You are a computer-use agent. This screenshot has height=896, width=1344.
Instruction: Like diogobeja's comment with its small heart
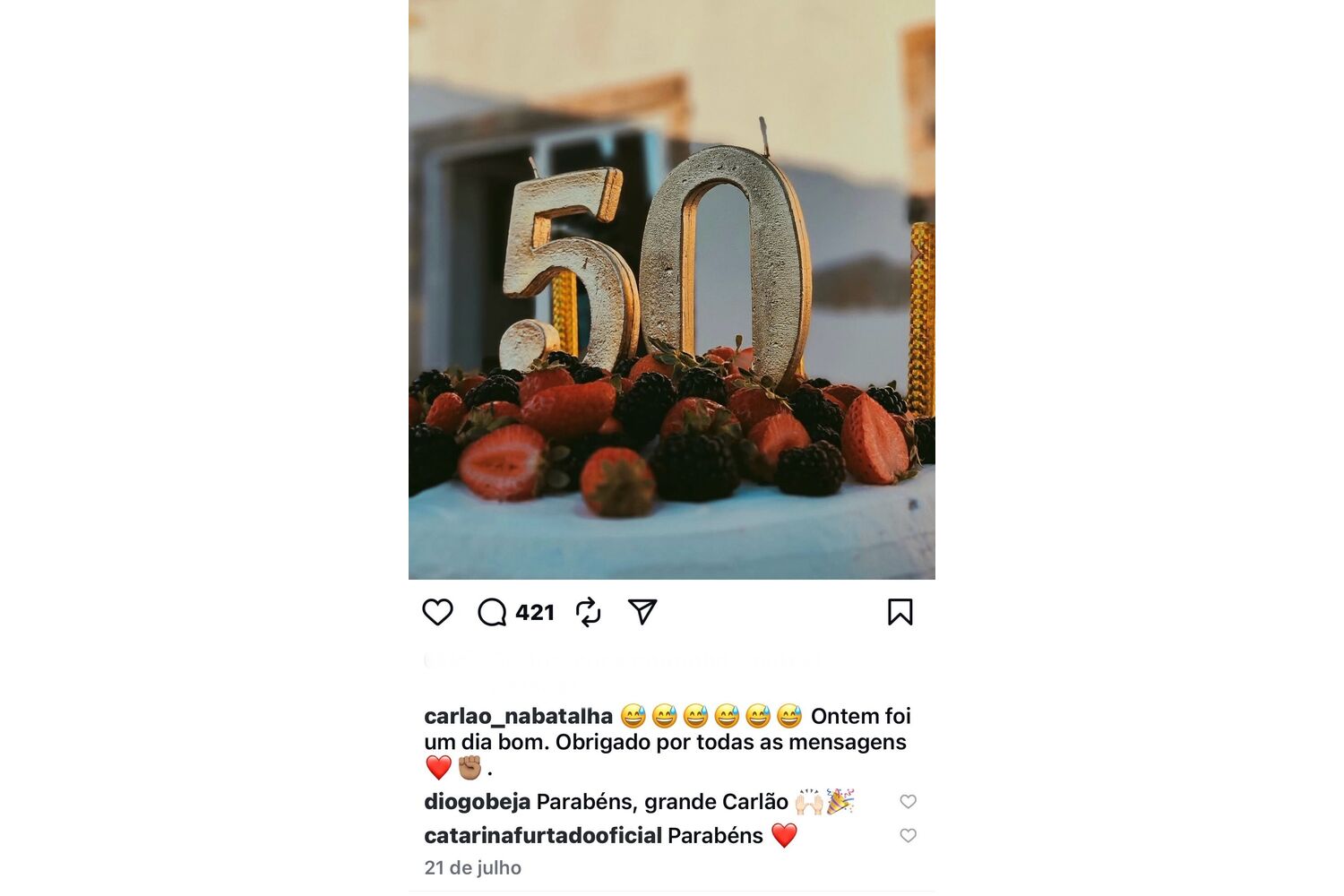[x=908, y=802]
